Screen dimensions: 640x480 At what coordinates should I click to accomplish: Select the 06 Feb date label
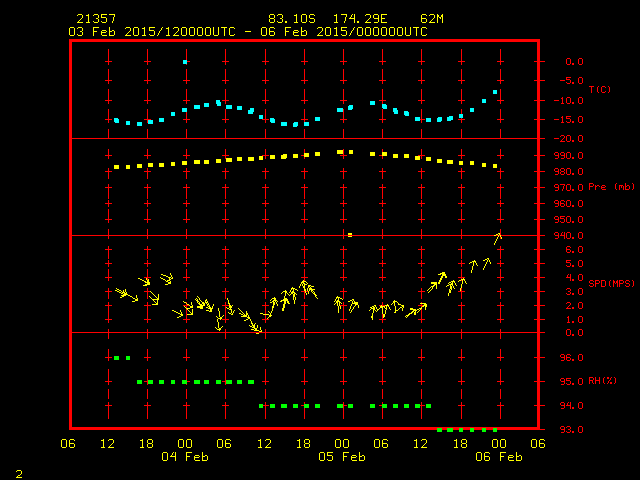(x=498, y=457)
